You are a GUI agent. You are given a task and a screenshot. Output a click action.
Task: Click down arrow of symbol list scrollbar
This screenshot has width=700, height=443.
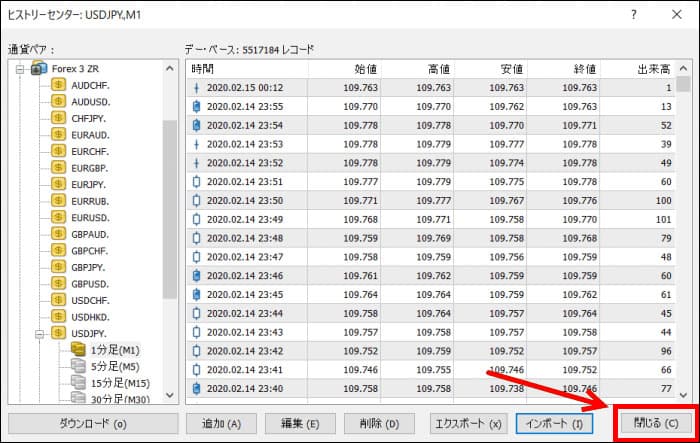(170, 395)
